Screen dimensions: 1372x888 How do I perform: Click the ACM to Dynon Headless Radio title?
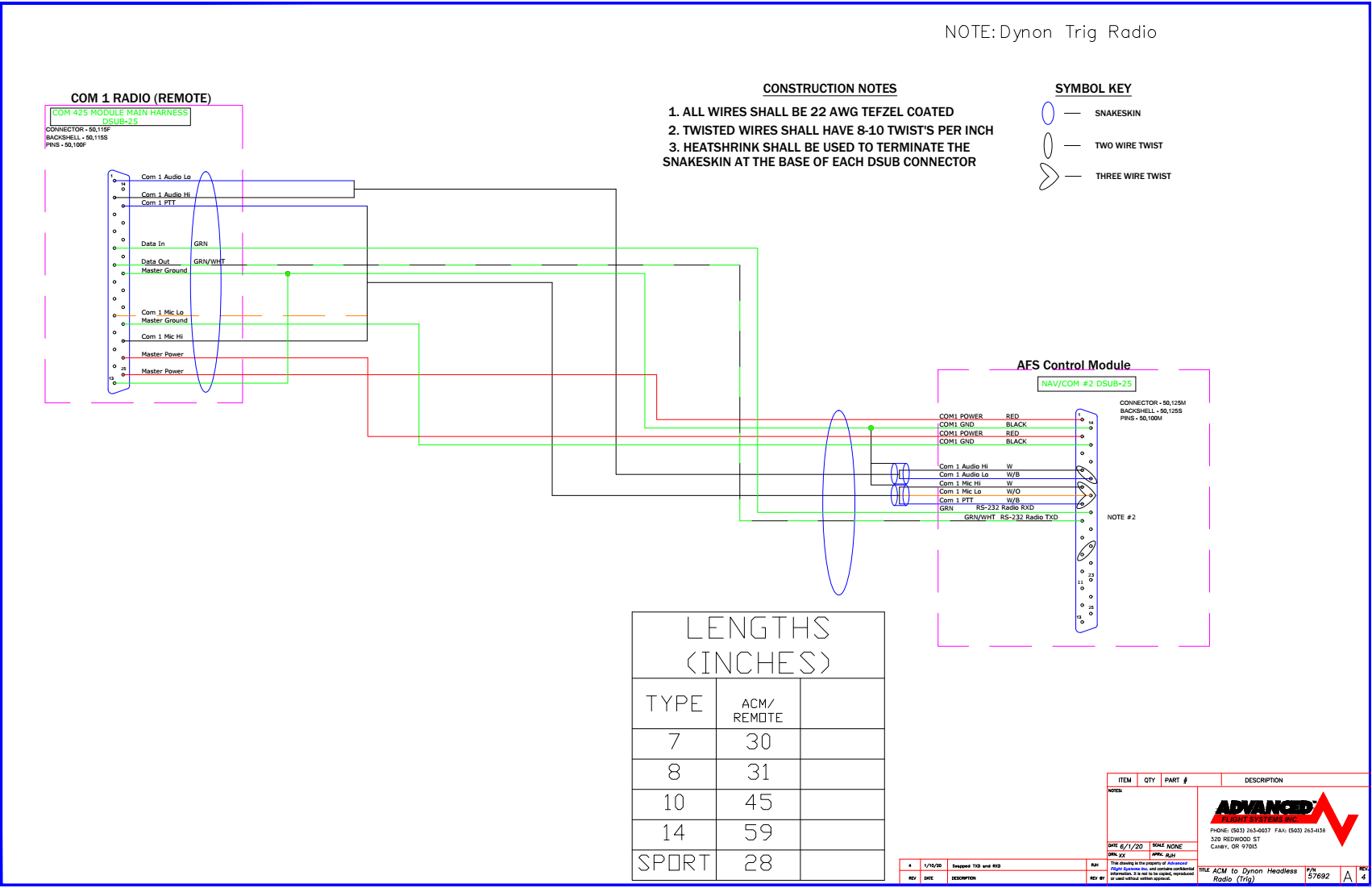pos(1250,874)
